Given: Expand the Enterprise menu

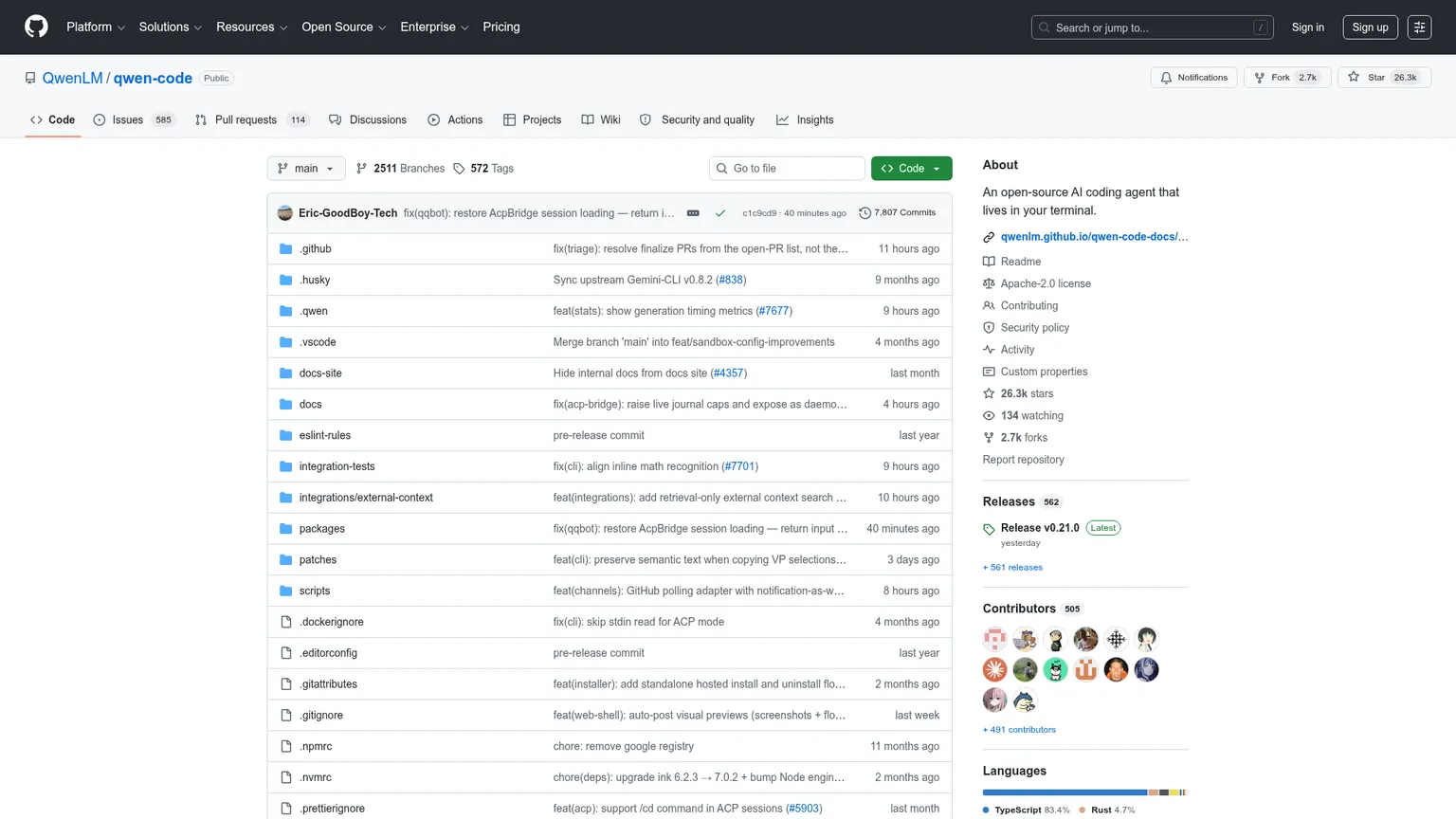Looking at the screenshot, I should 434,27.
